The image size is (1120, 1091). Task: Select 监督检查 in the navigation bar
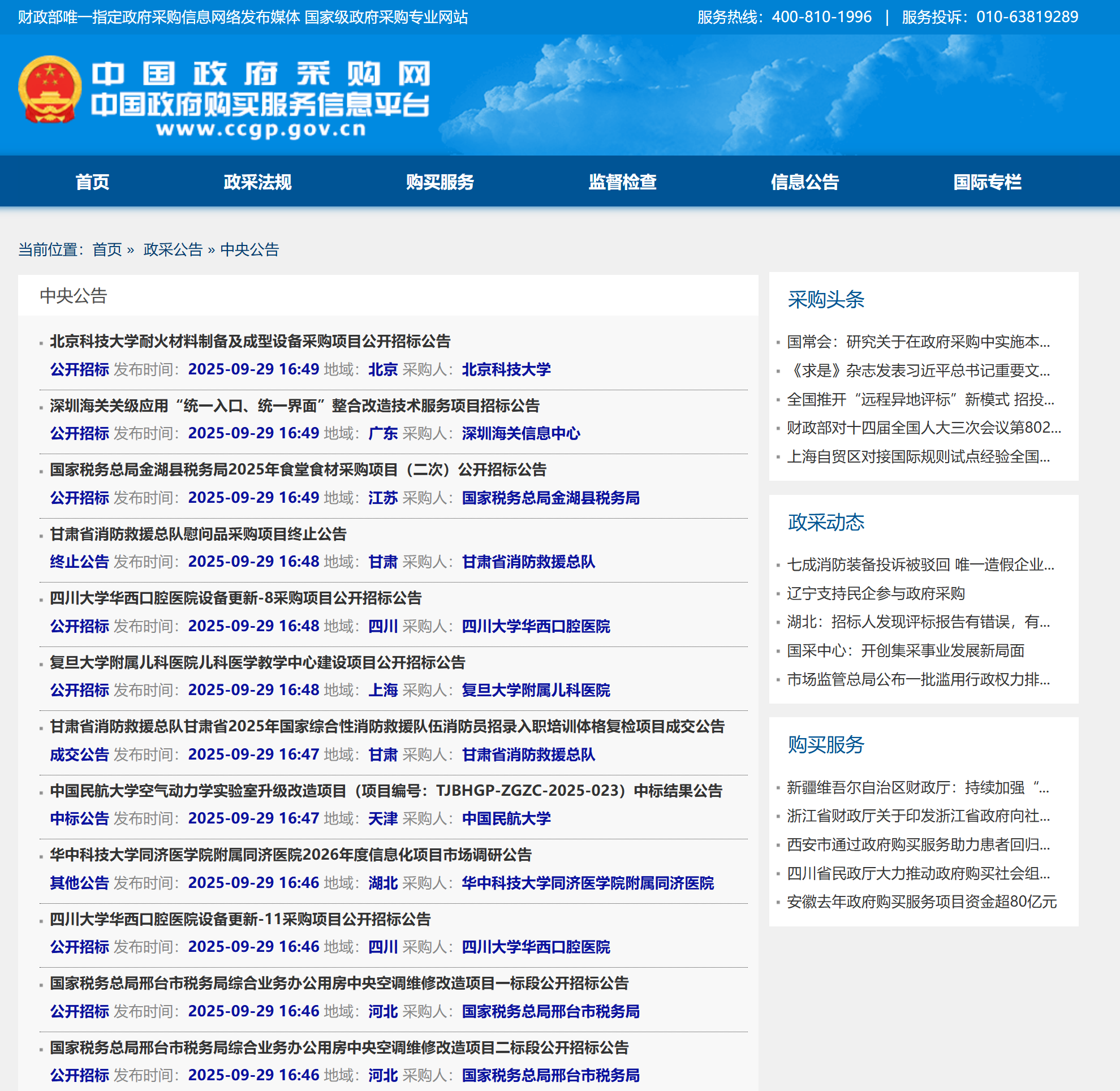[x=622, y=182]
